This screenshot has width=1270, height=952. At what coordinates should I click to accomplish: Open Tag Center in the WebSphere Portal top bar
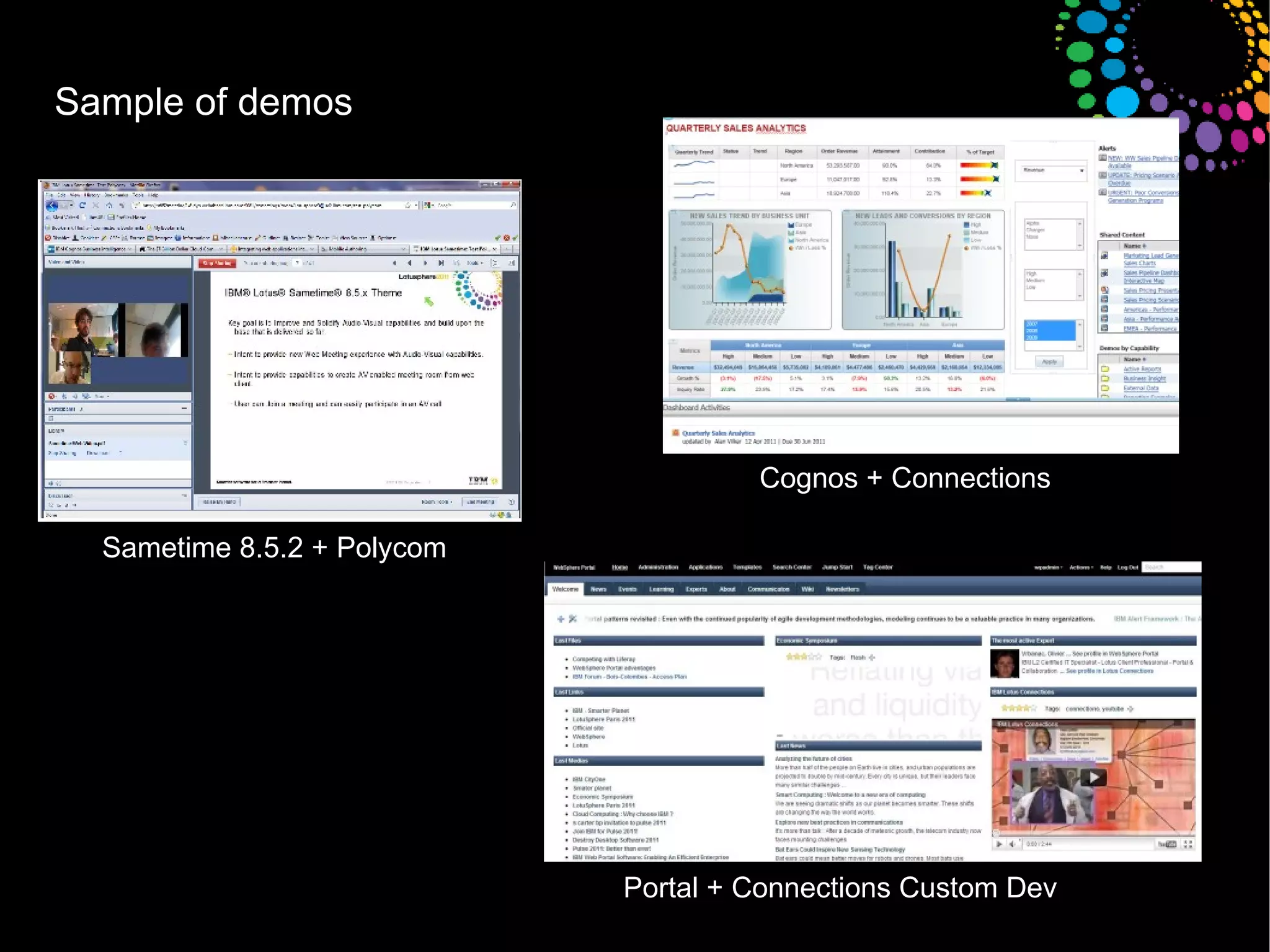tap(878, 567)
